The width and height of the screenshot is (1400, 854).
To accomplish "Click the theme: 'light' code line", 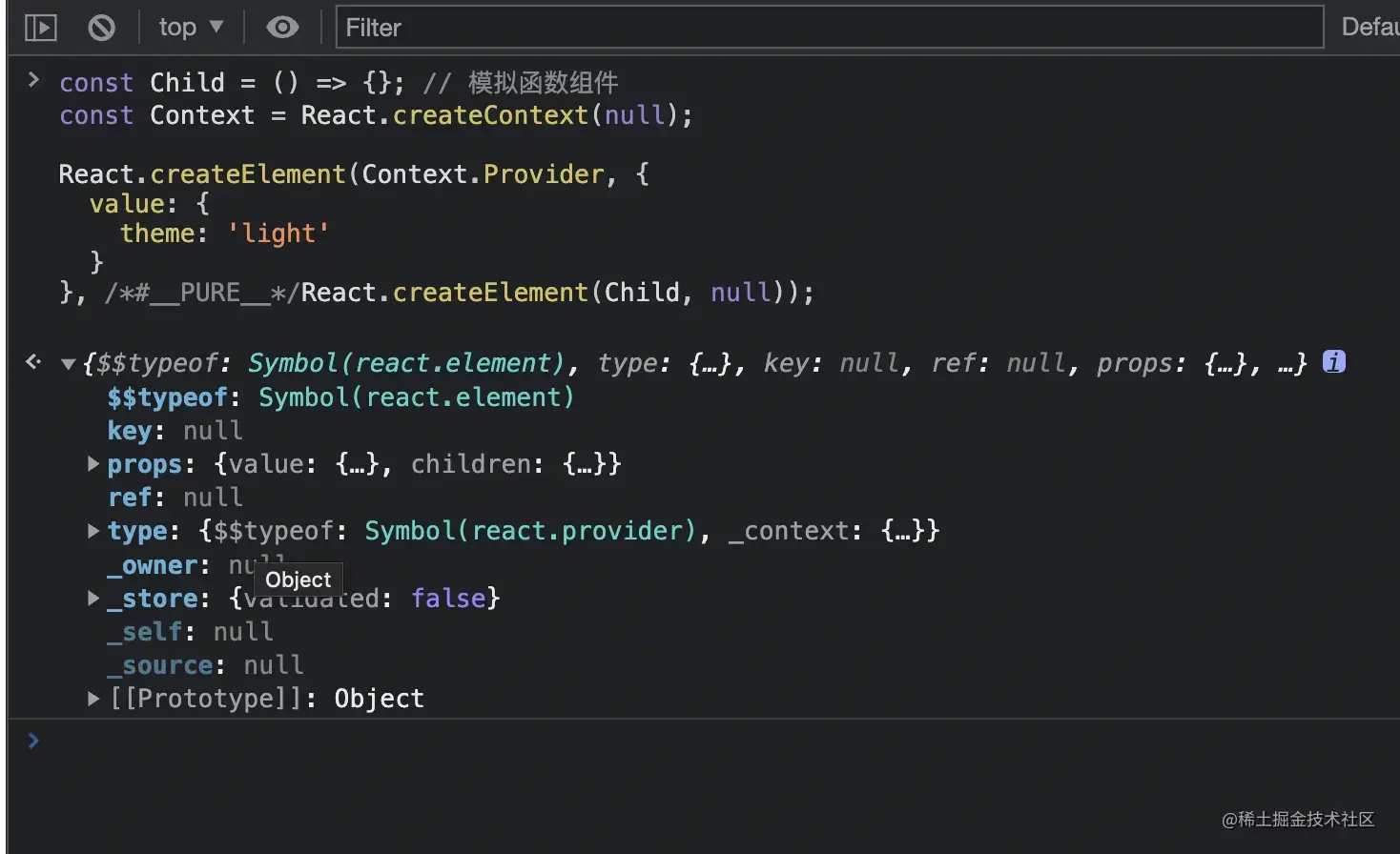I will 224,234.
